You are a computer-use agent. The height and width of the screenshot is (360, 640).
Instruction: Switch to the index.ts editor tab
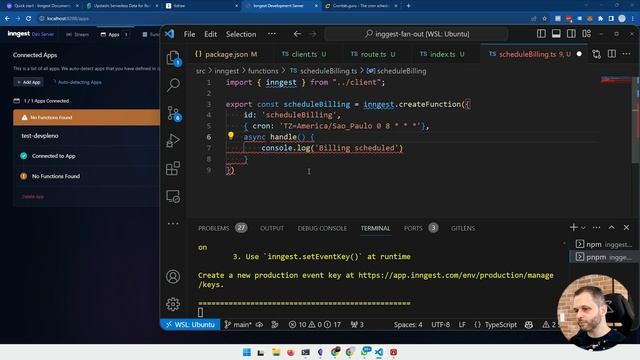[x=442, y=54]
